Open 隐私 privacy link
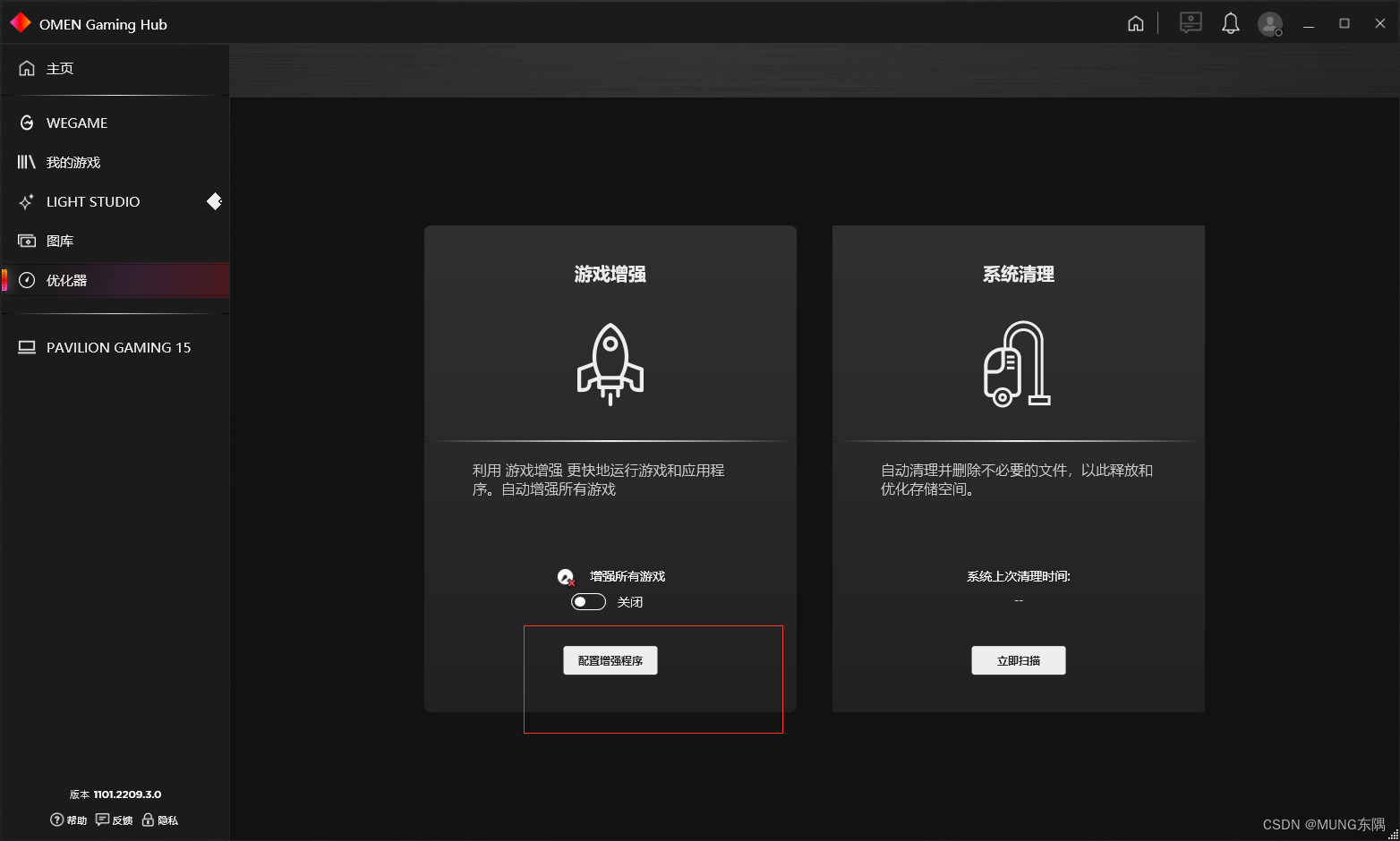The width and height of the screenshot is (1400, 841). (x=160, y=820)
